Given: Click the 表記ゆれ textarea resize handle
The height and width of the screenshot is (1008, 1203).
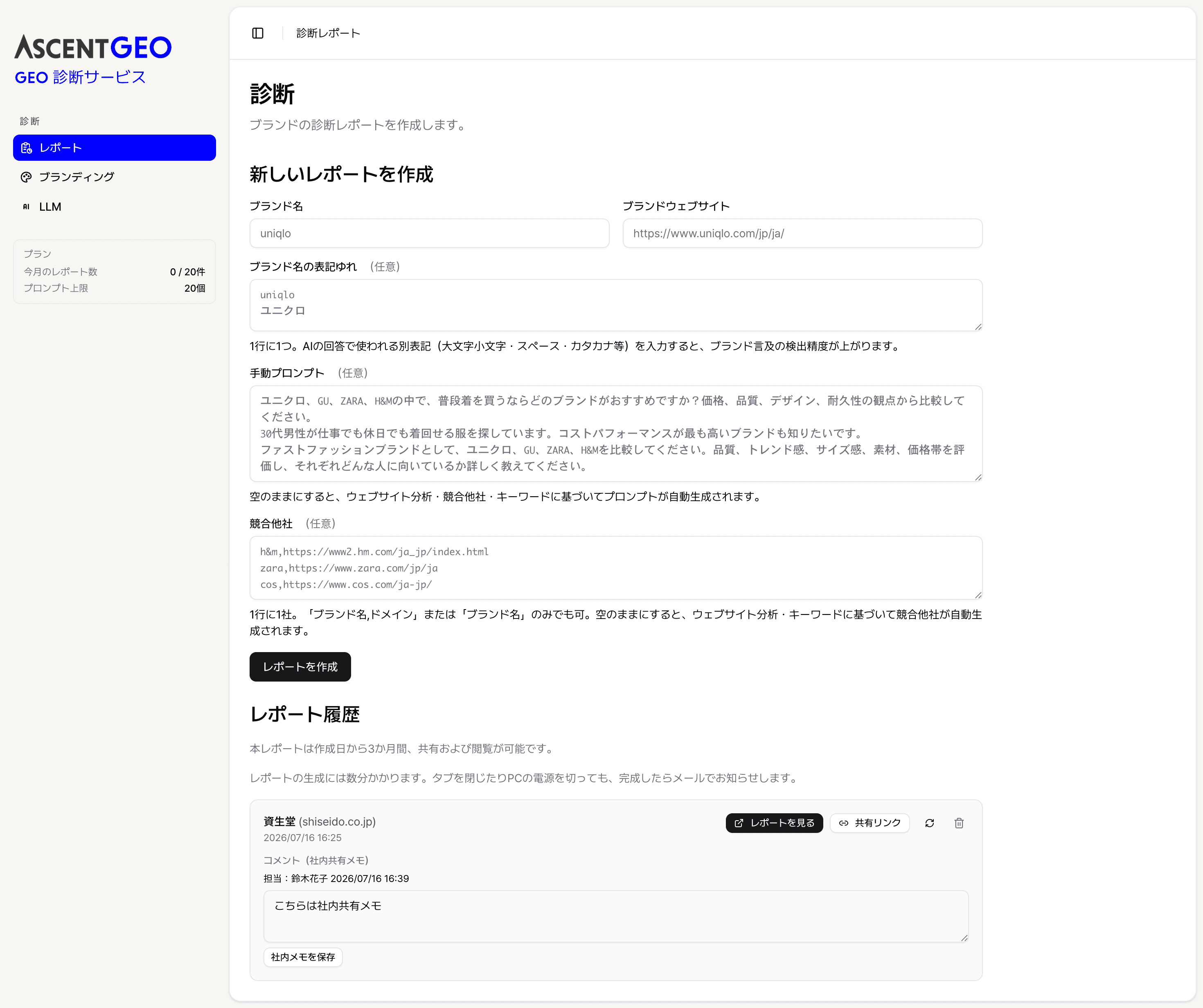Looking at the screenshot, I should 978,326.
